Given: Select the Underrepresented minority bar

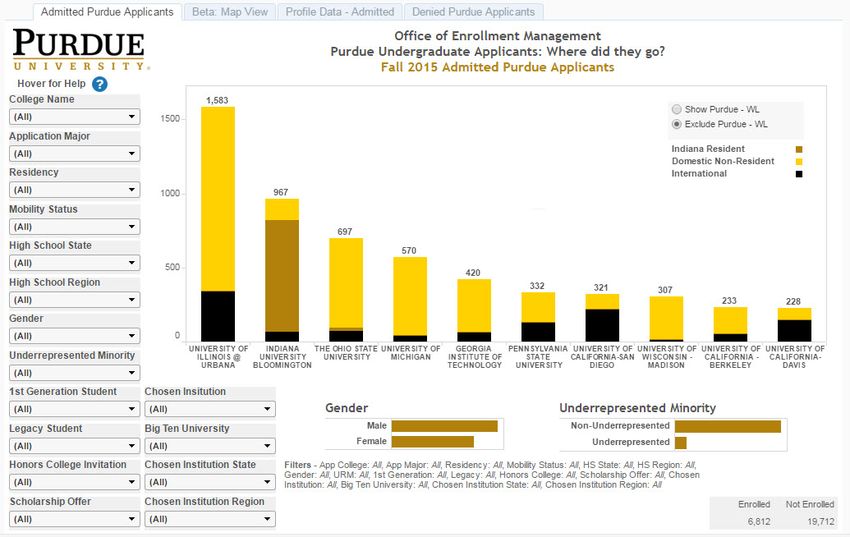Looking at the screenshot, I should coord(681,443).
